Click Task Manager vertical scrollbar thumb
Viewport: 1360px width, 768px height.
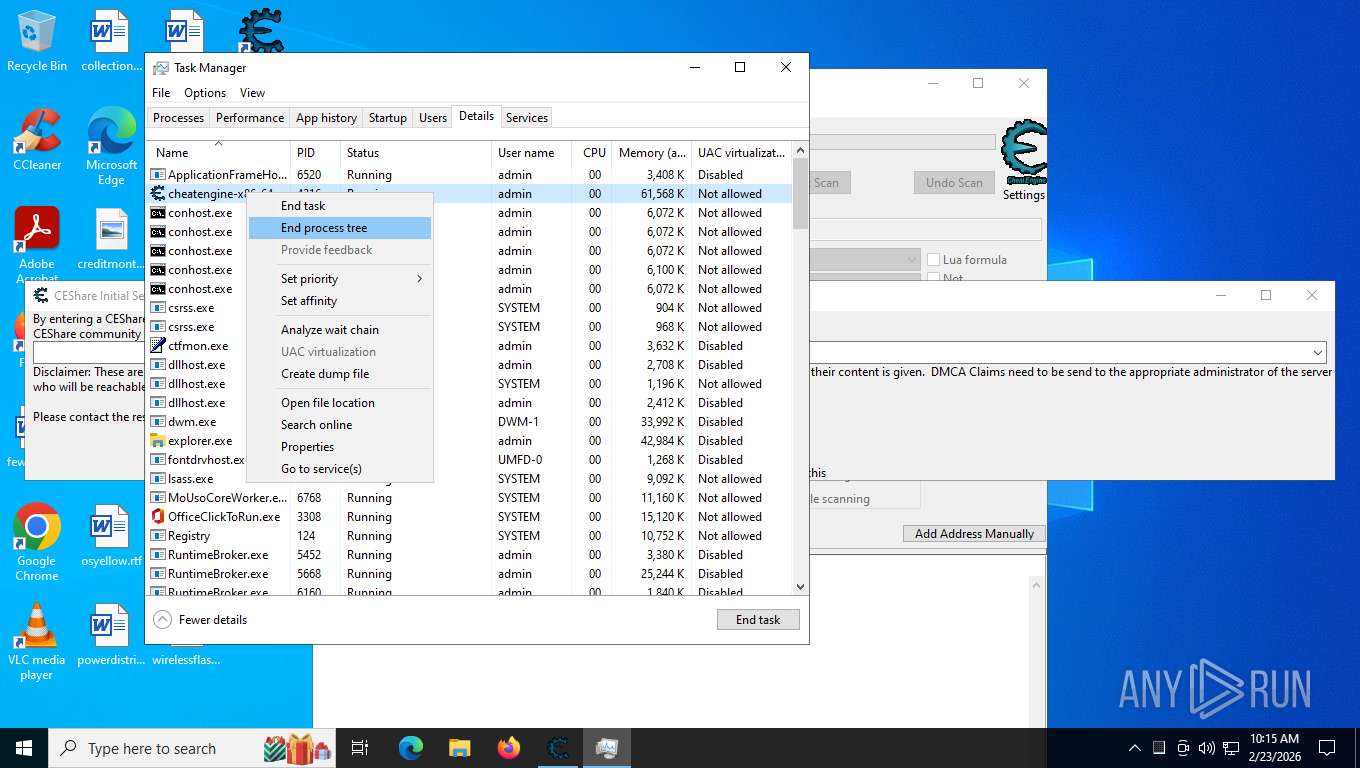800,195
